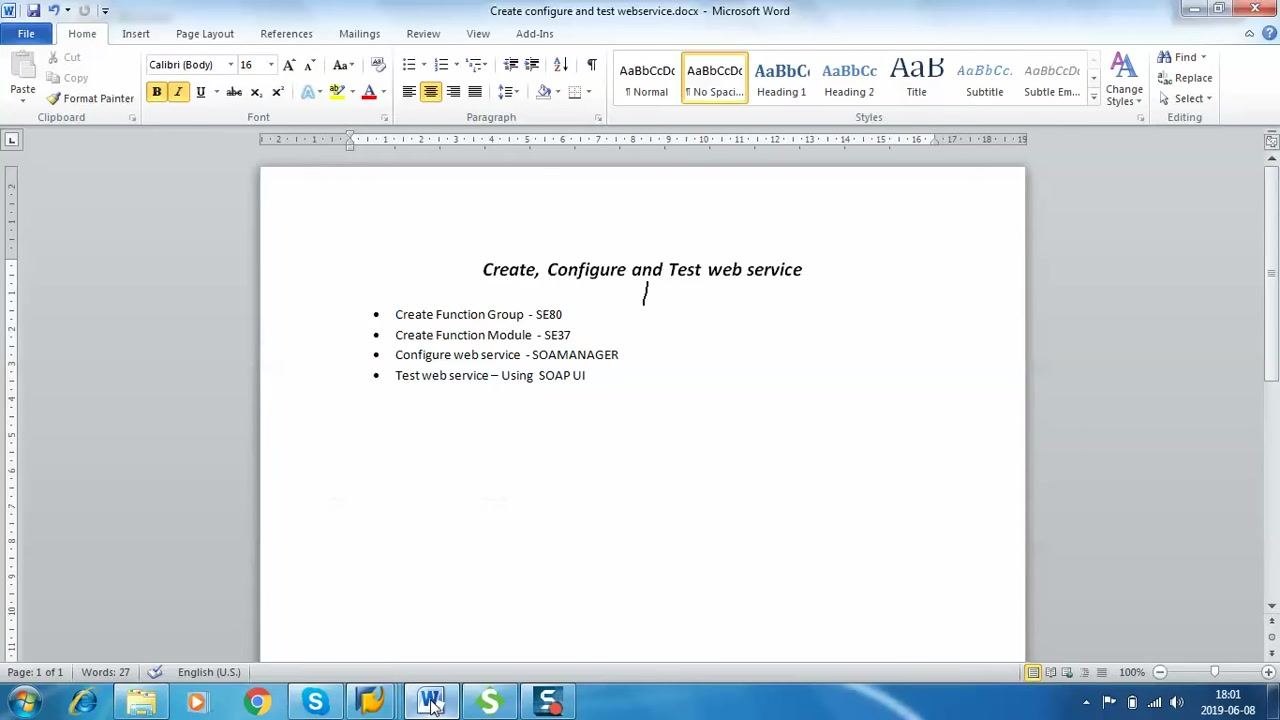Open the font size dropdown
Viewport: 1280px width, 720px height.
click(270, 65)
